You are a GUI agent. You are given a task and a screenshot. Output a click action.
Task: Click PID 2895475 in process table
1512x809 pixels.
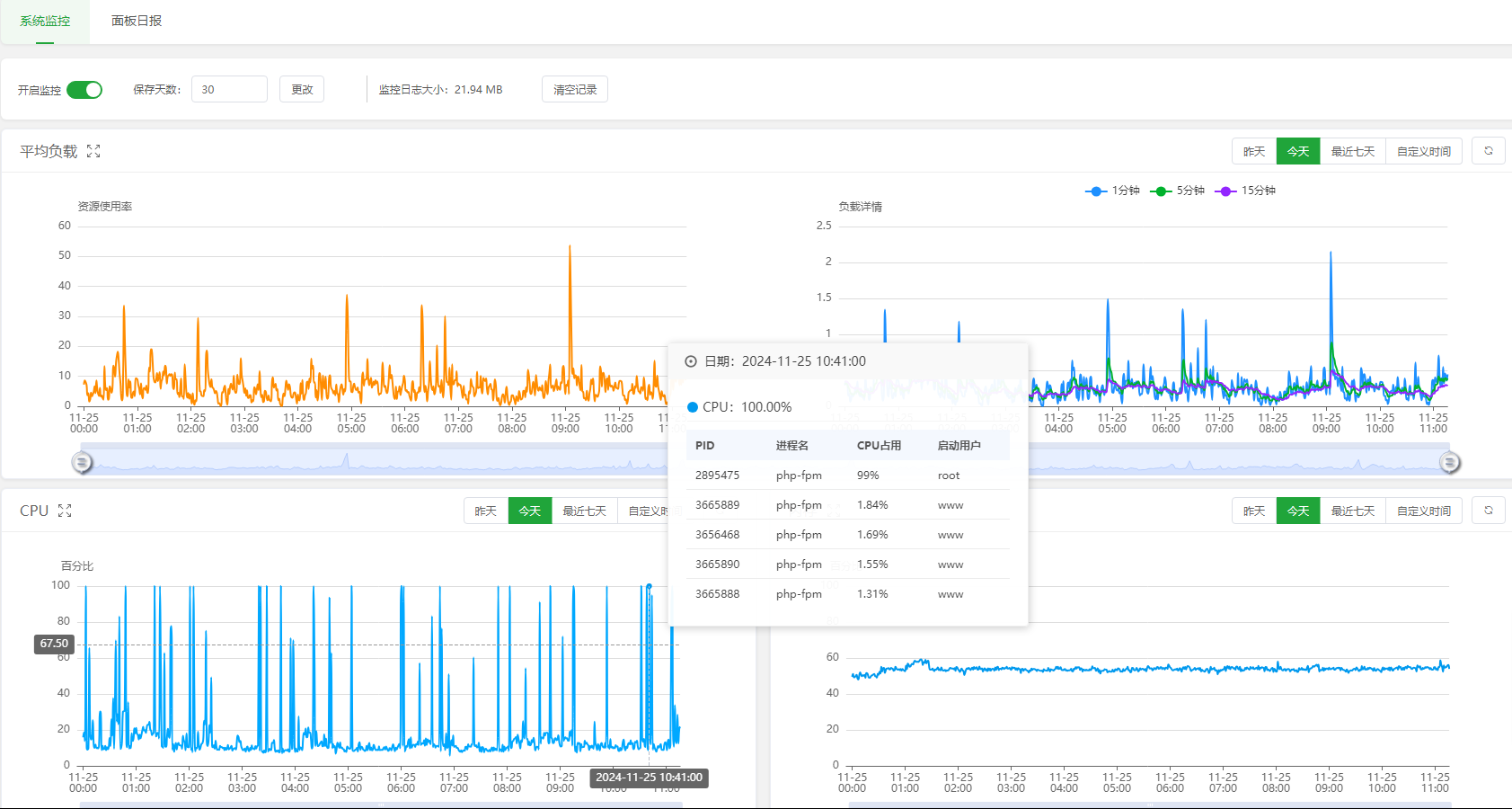point(717,476)
